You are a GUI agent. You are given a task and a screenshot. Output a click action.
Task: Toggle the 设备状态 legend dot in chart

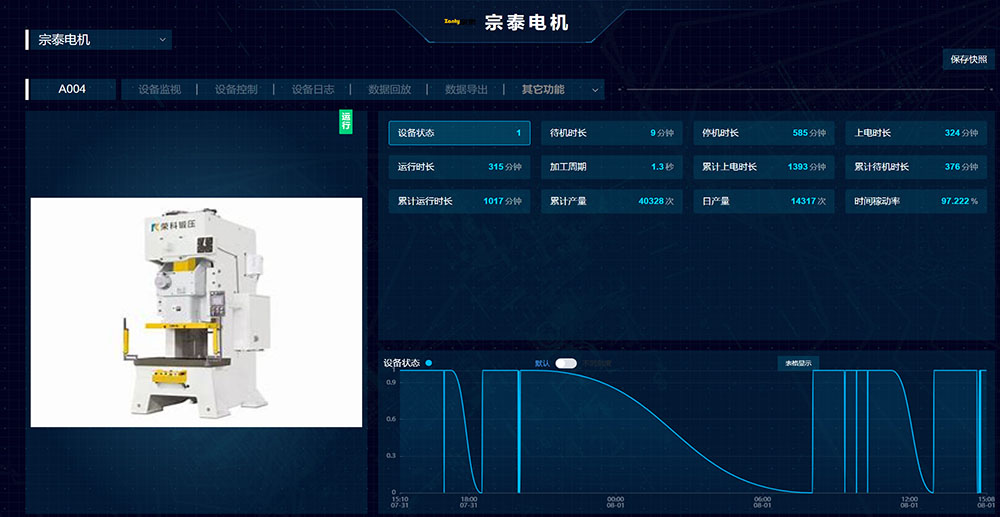pyautogui.click(x=429, y=363)
